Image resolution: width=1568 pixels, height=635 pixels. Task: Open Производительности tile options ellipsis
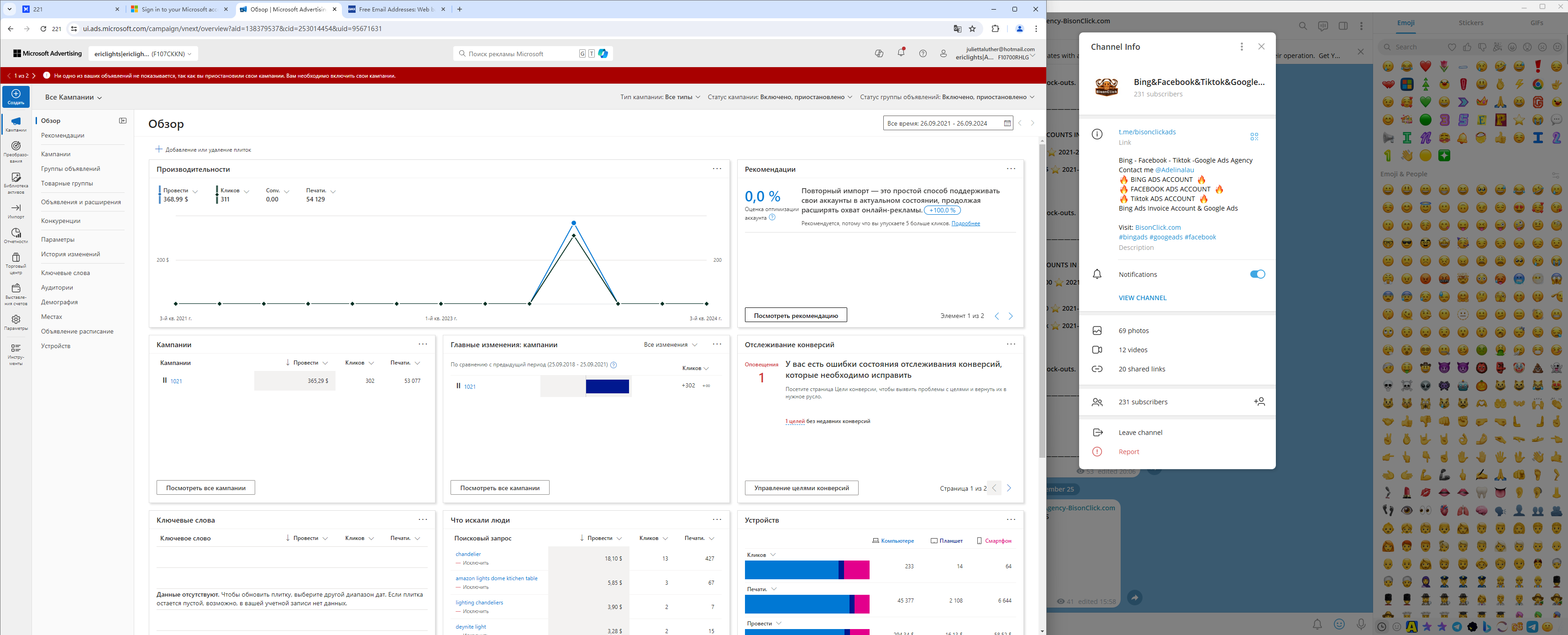(x=717, y=169)
